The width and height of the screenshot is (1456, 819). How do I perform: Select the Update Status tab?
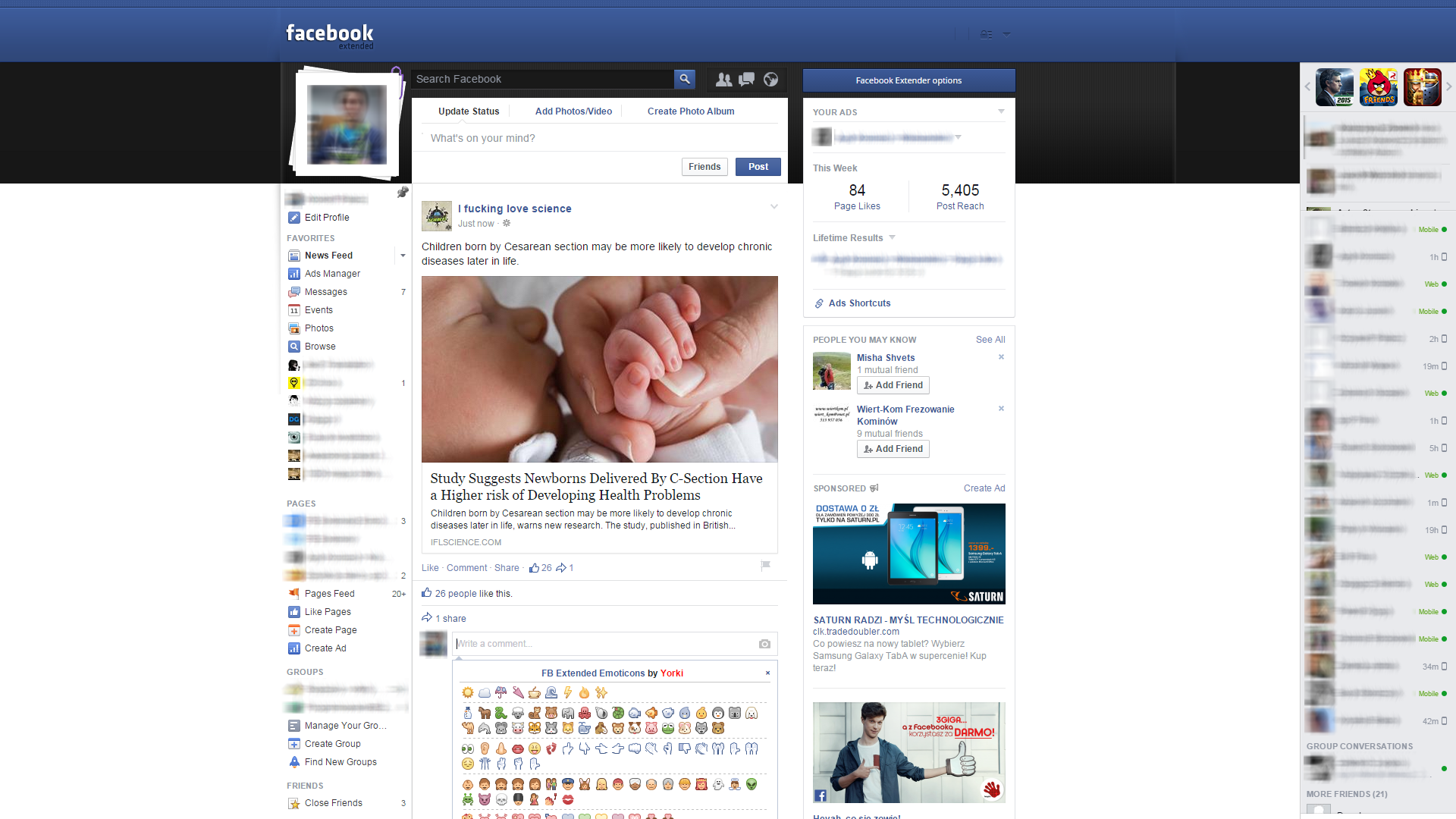(469, 111)
